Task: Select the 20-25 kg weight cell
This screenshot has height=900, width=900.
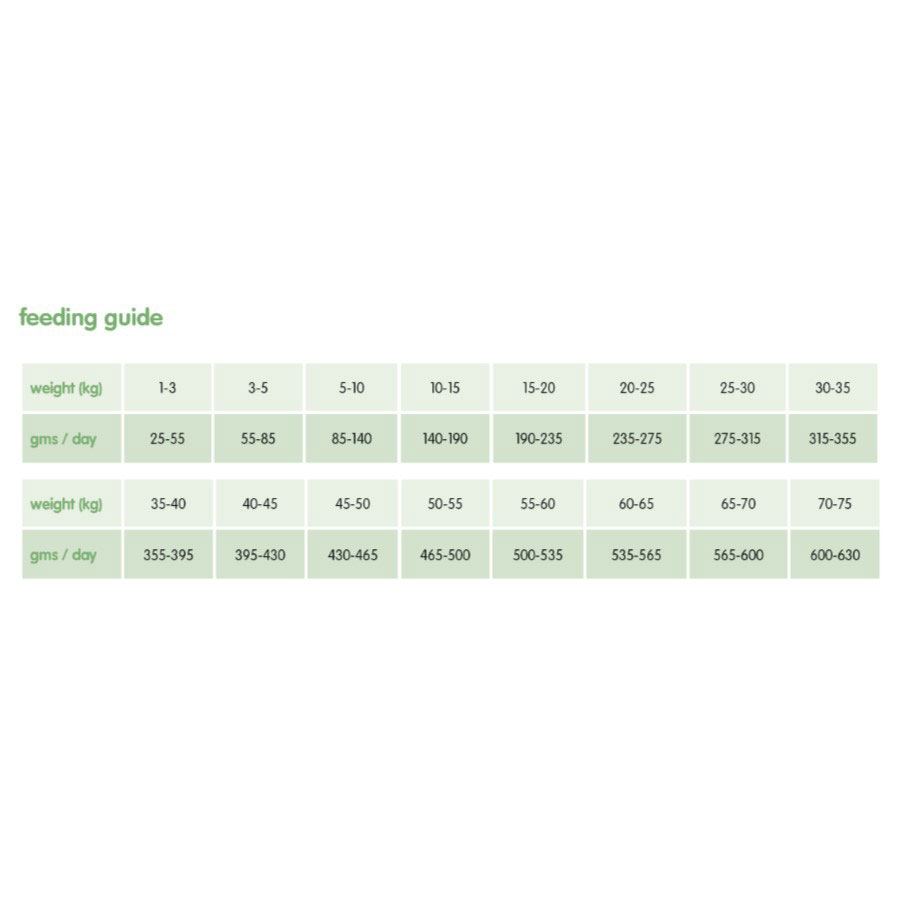Action: (x=636, y=388)
